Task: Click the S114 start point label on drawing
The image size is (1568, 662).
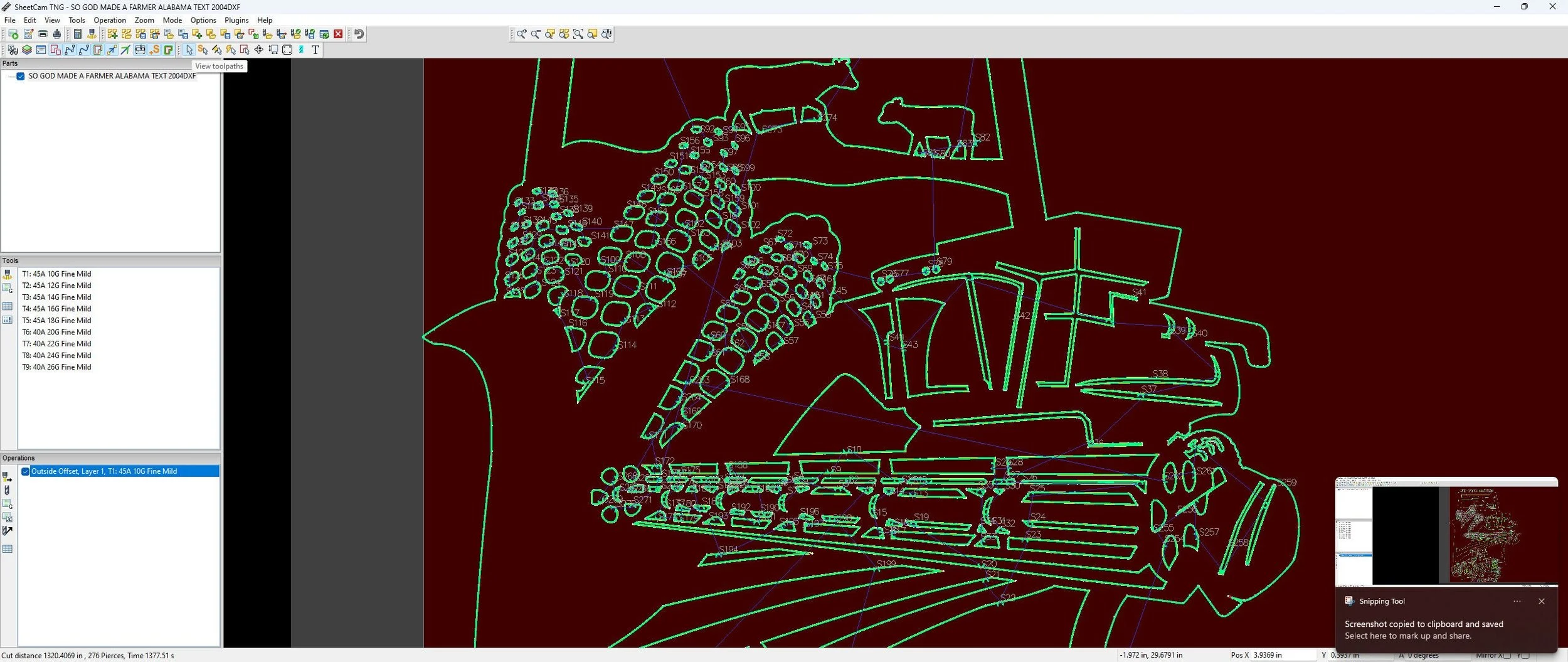Action: (x=627, y=345)
